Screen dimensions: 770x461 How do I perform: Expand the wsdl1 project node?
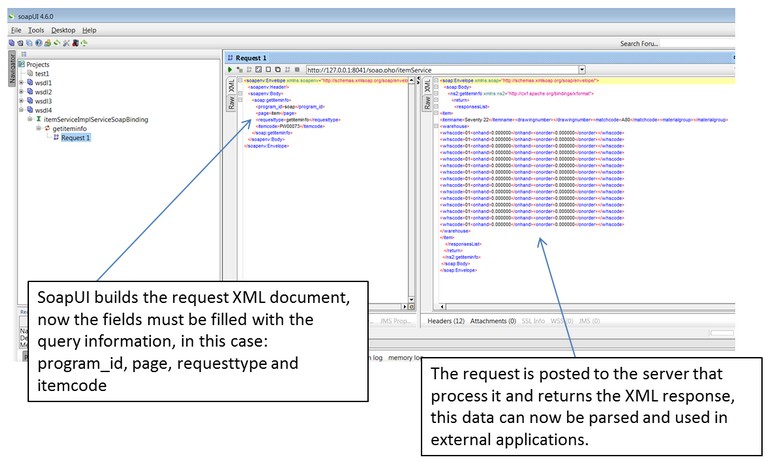21,83
